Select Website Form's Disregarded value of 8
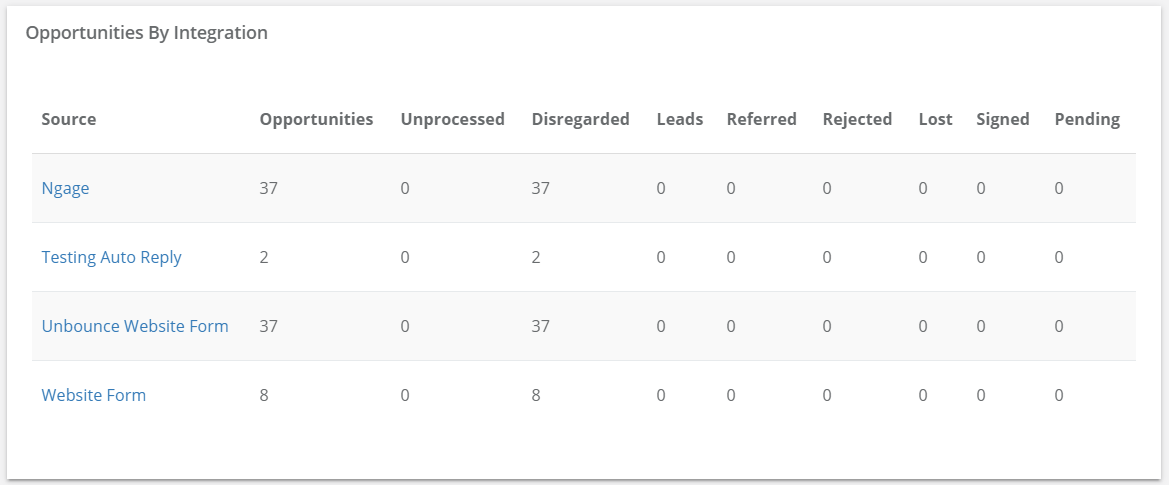This screenshot has height=485, width=1169. 536,395
